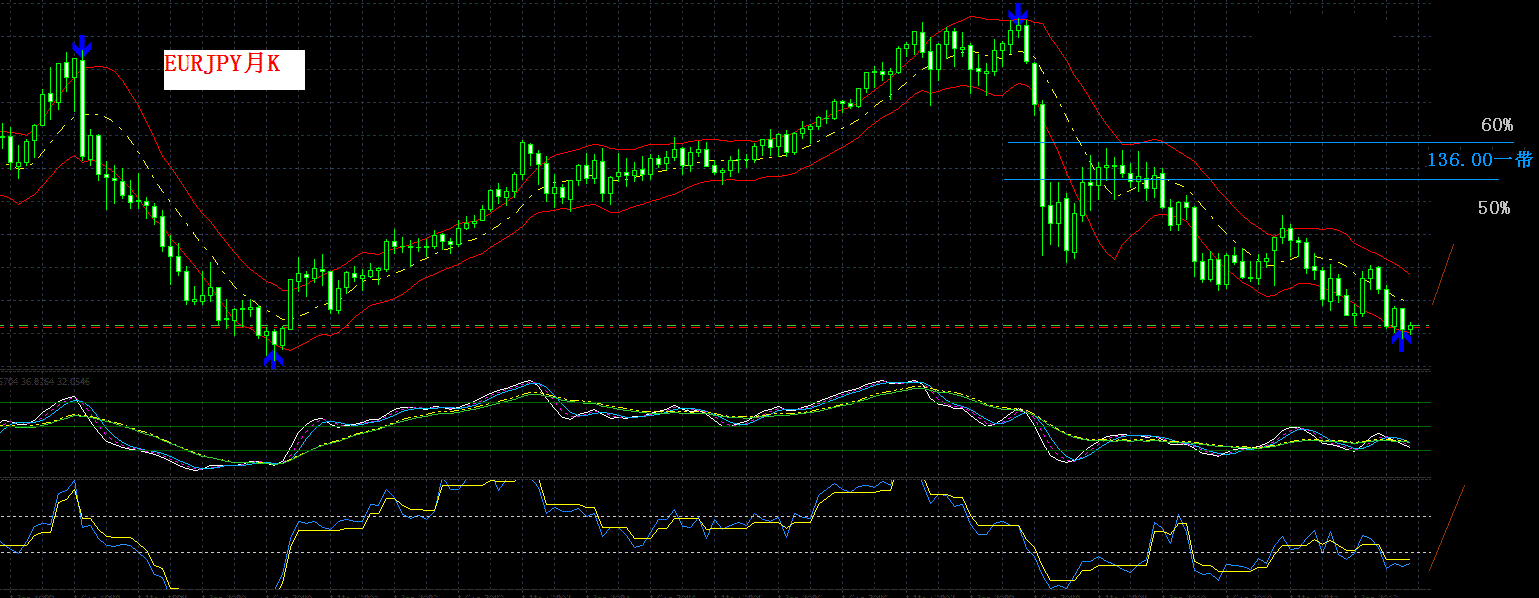Select the 136.00一带 price annotation

coord(1479,160)
